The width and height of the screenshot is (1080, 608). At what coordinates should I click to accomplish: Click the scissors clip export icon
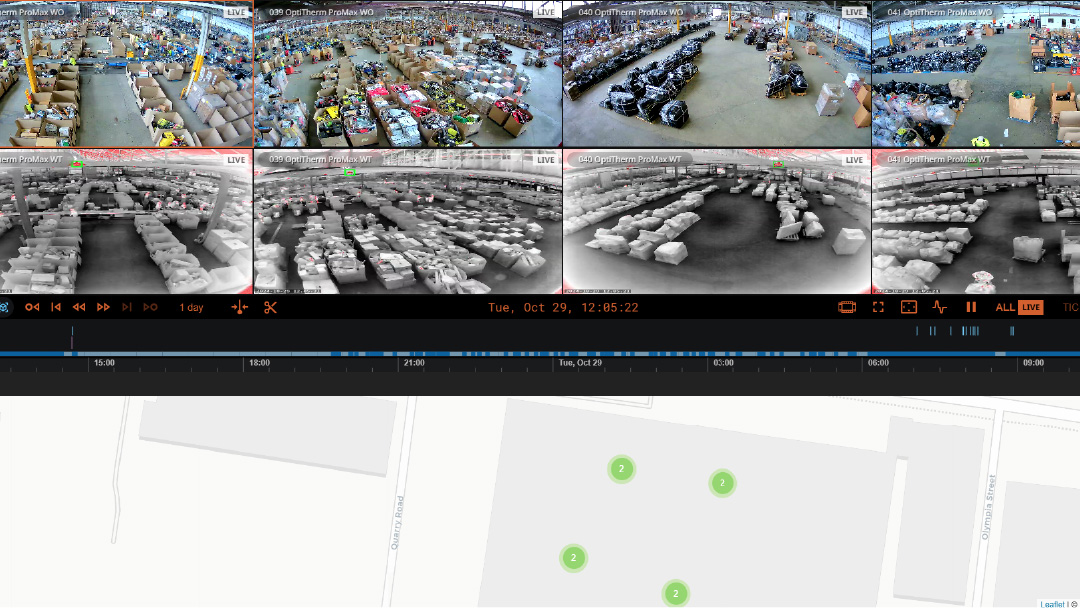pos(270,307)
